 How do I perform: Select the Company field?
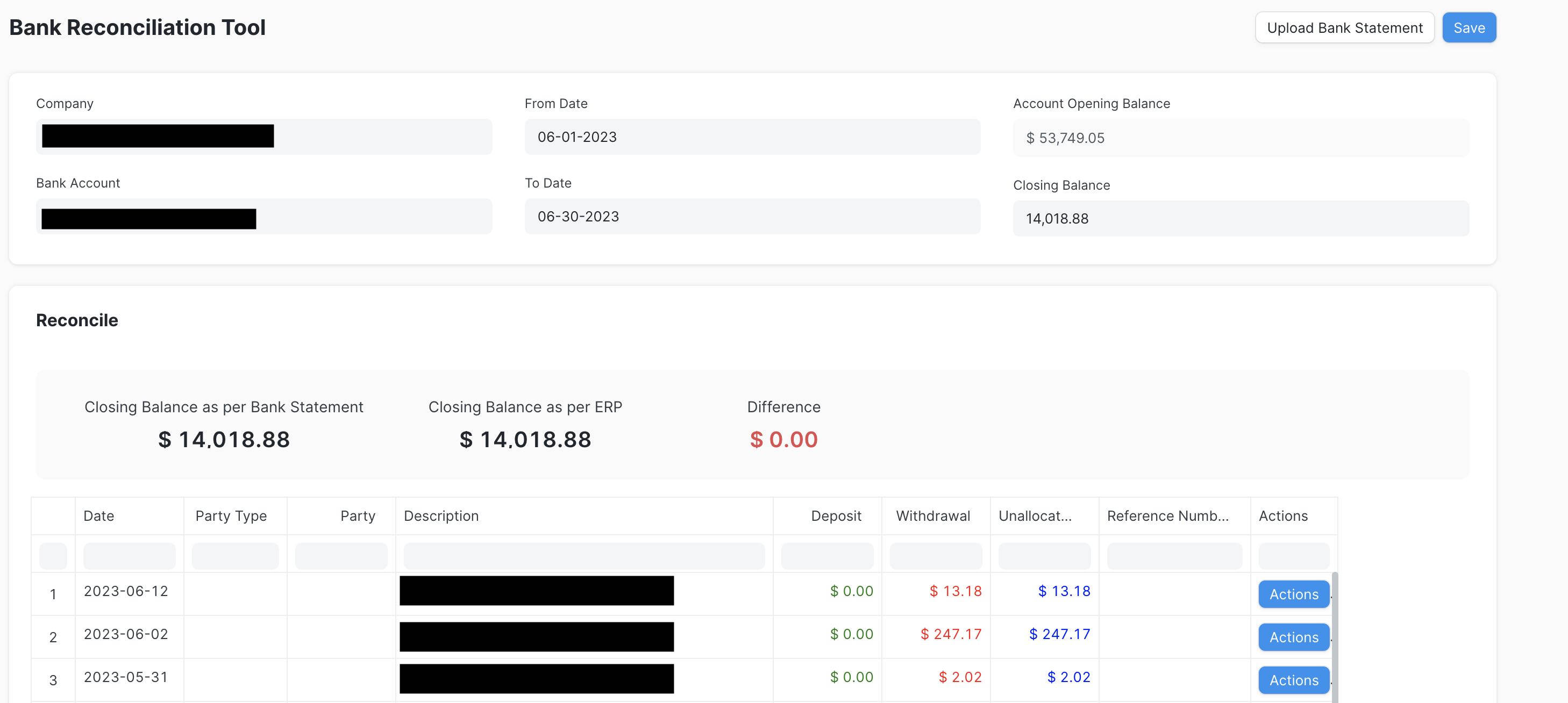[x=263, y=137]
